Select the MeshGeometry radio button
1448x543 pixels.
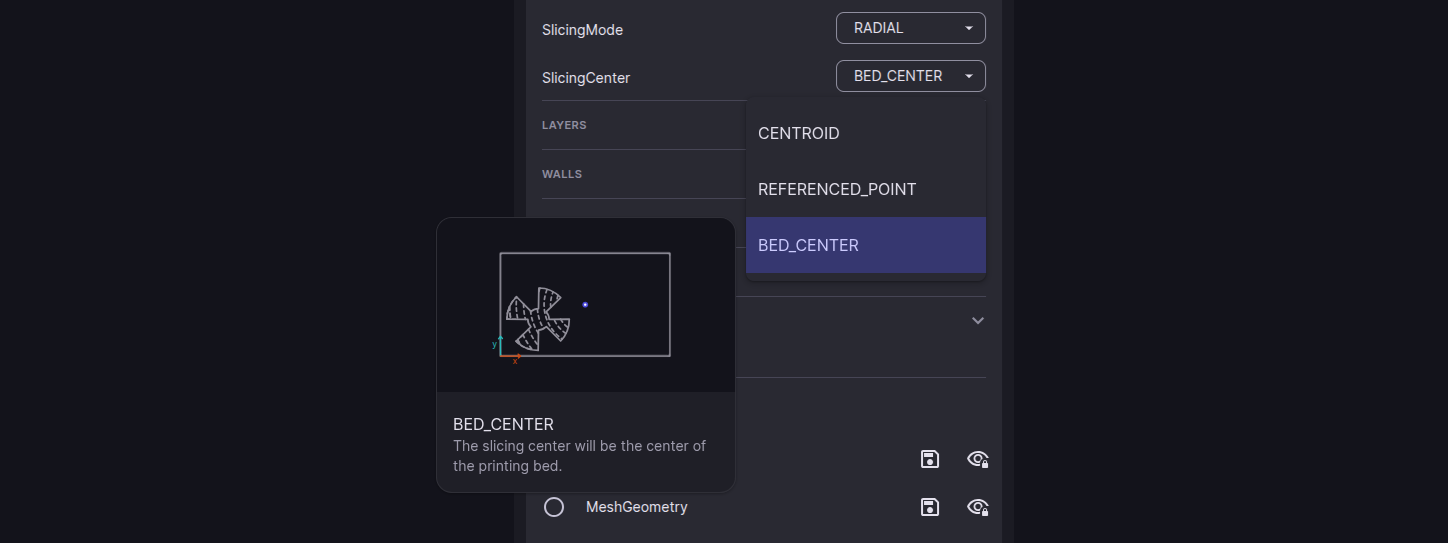(554, 507)
